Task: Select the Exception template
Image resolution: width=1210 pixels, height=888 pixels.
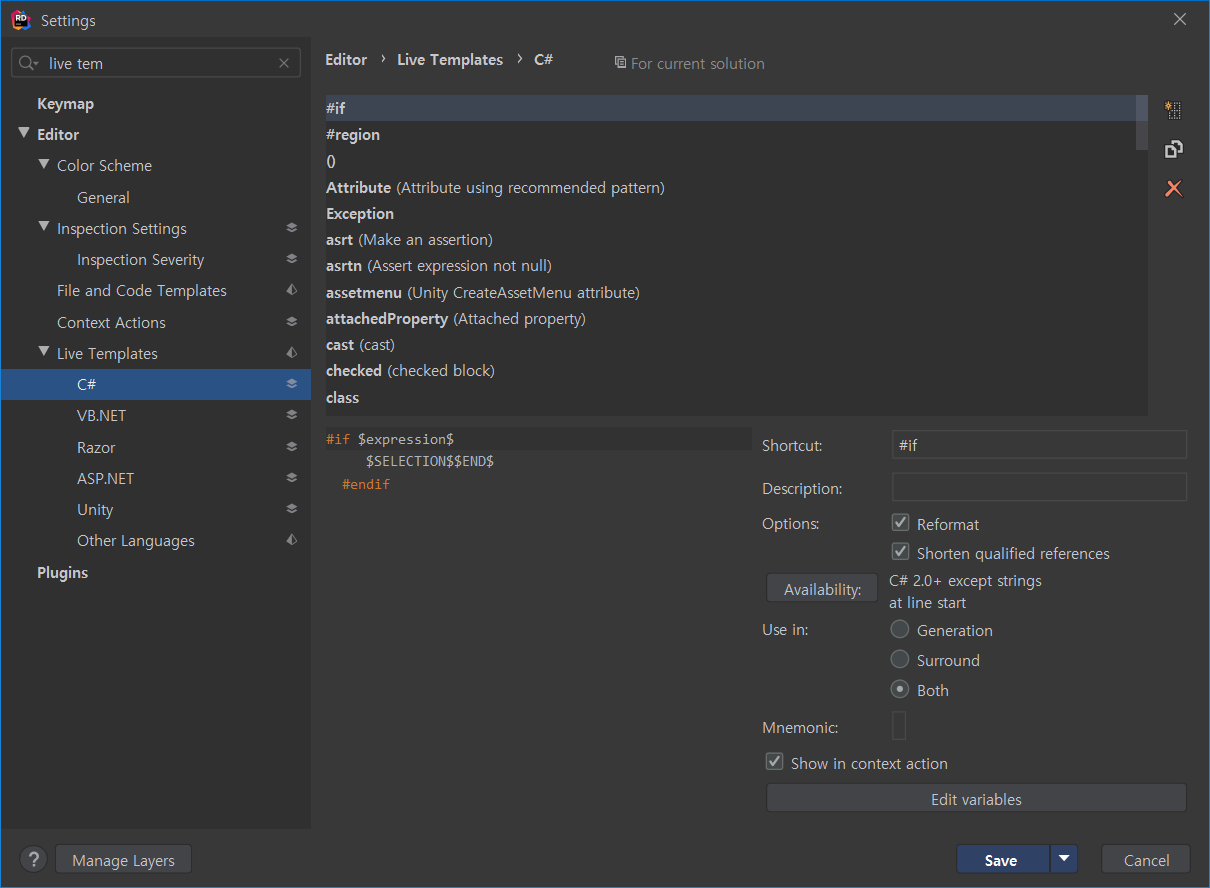Action: [x=731, y=213]
